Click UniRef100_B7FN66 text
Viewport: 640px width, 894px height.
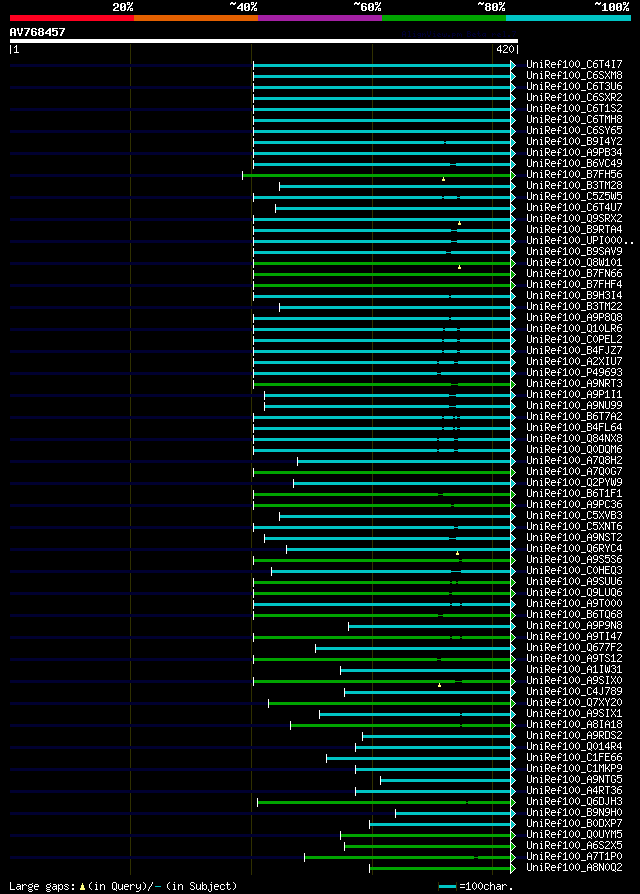(x=574, y=273)
